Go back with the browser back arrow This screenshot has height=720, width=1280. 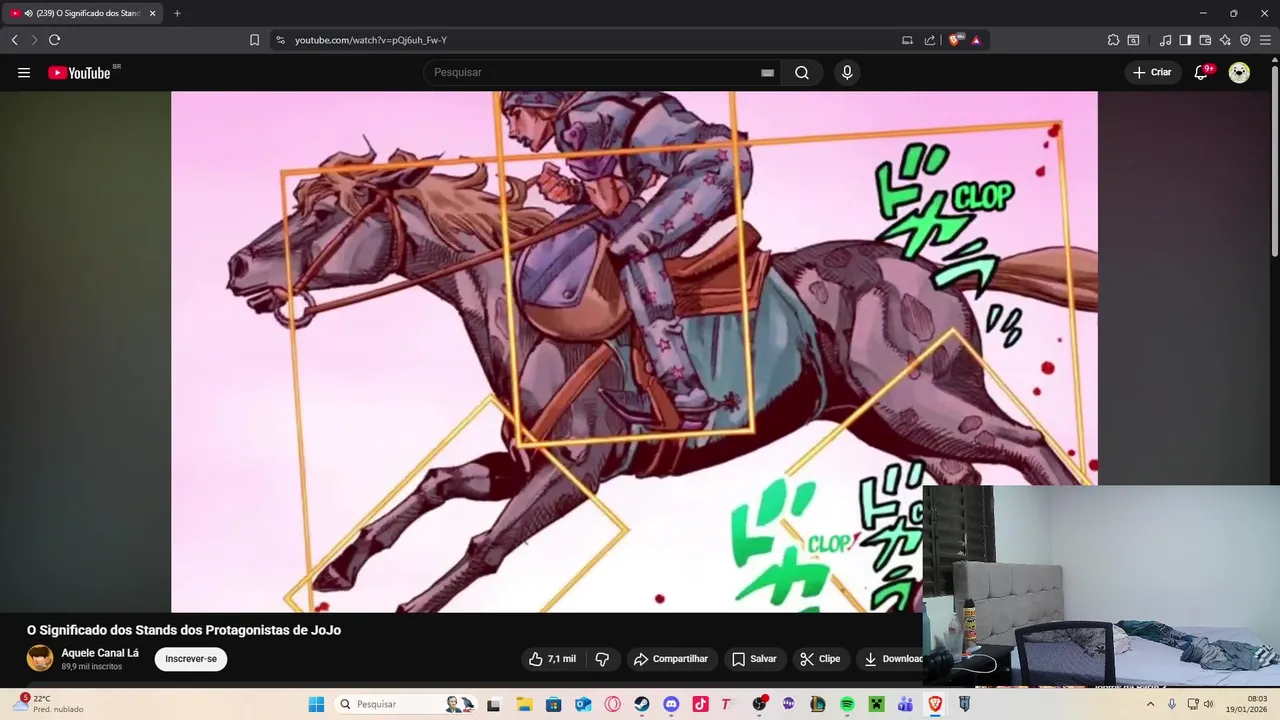pos(15,40)
